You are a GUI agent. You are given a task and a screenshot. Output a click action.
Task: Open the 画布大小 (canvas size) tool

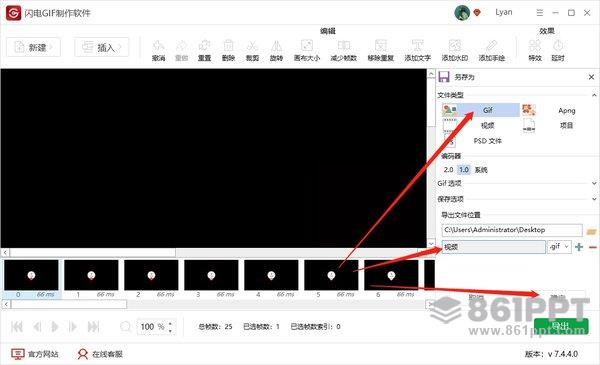click(307, 50)
